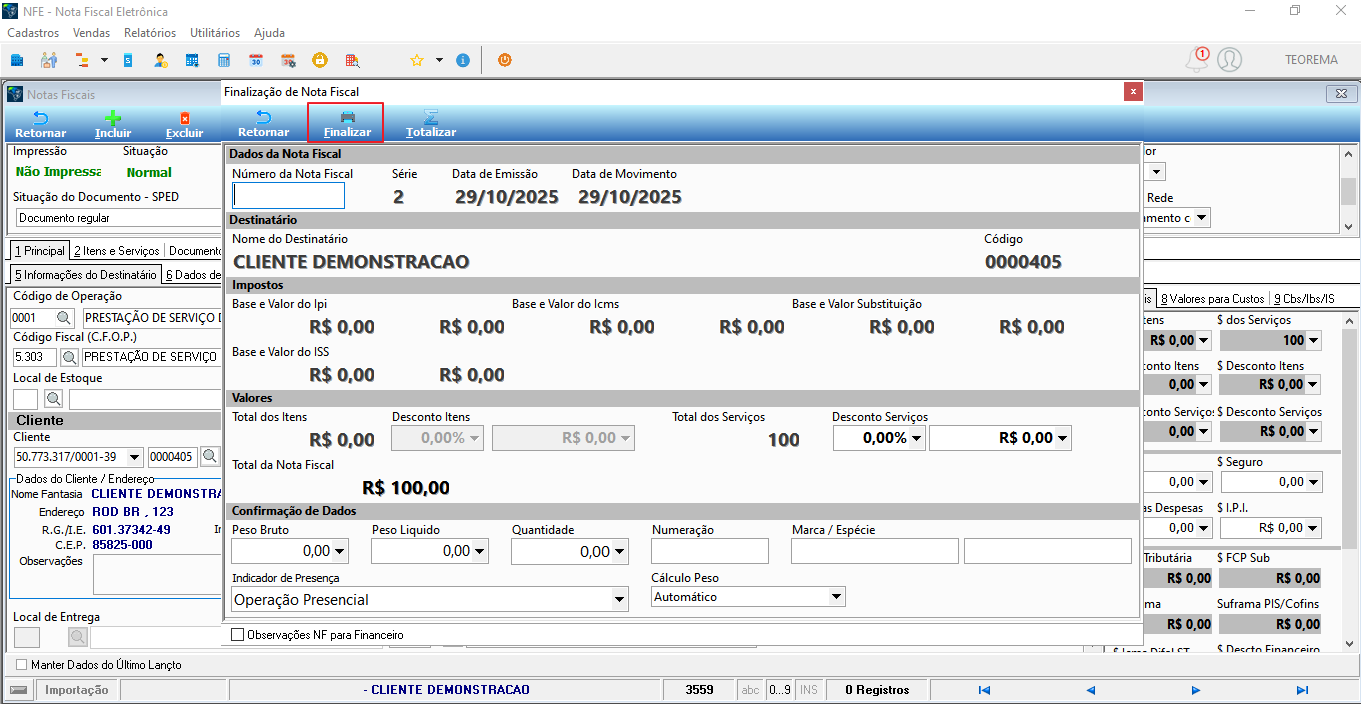The height and width of the screenshot is (704, 1361).
Task: Open the Utilitários menu
Action: pos(215,33)
